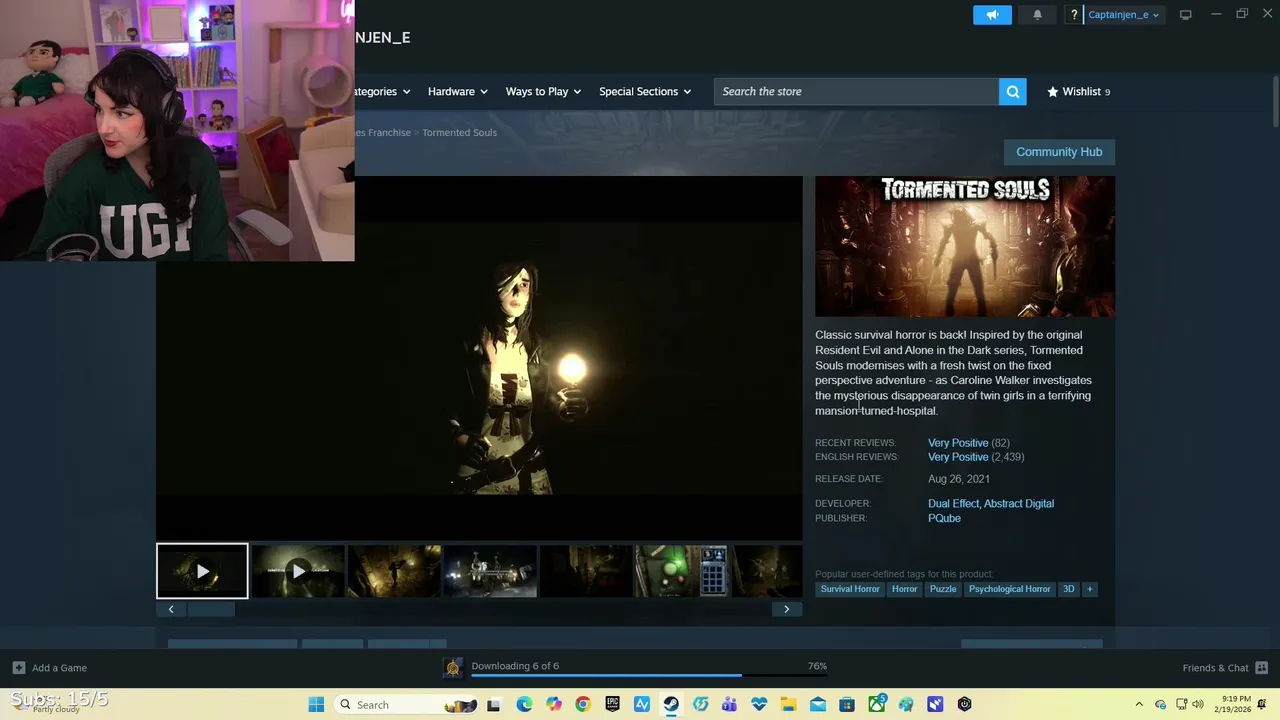Open Microsoft Edge from the taskbar
The width and height of the screenshot is (1280, 720).
coord(524,704)
